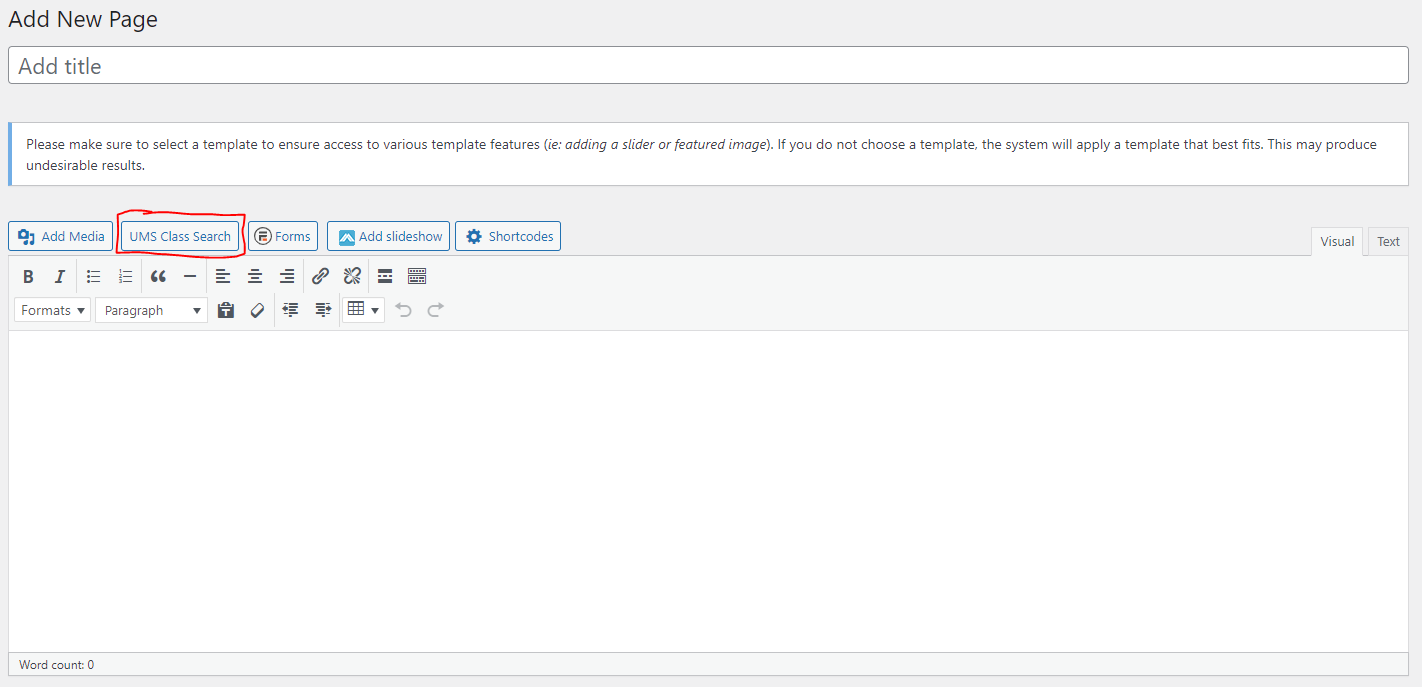Insert a horizontal line

click(190, 277)
